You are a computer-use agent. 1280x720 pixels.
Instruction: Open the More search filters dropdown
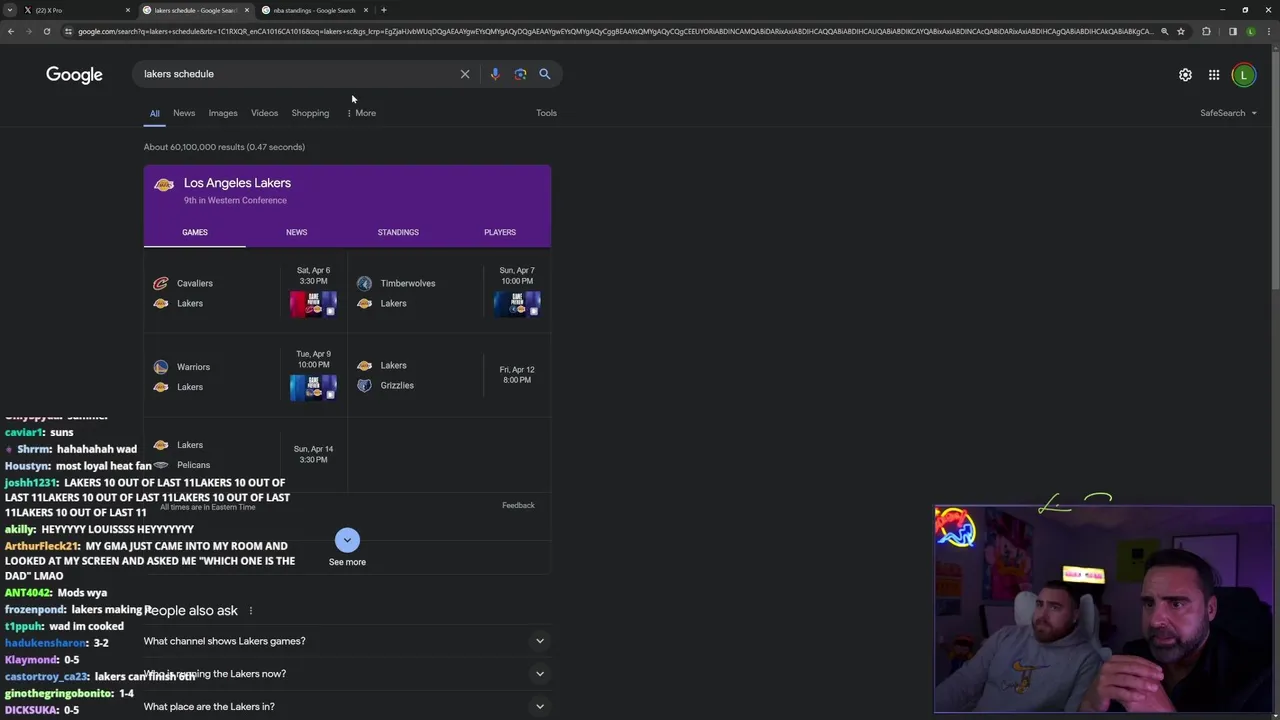(361, 113)
